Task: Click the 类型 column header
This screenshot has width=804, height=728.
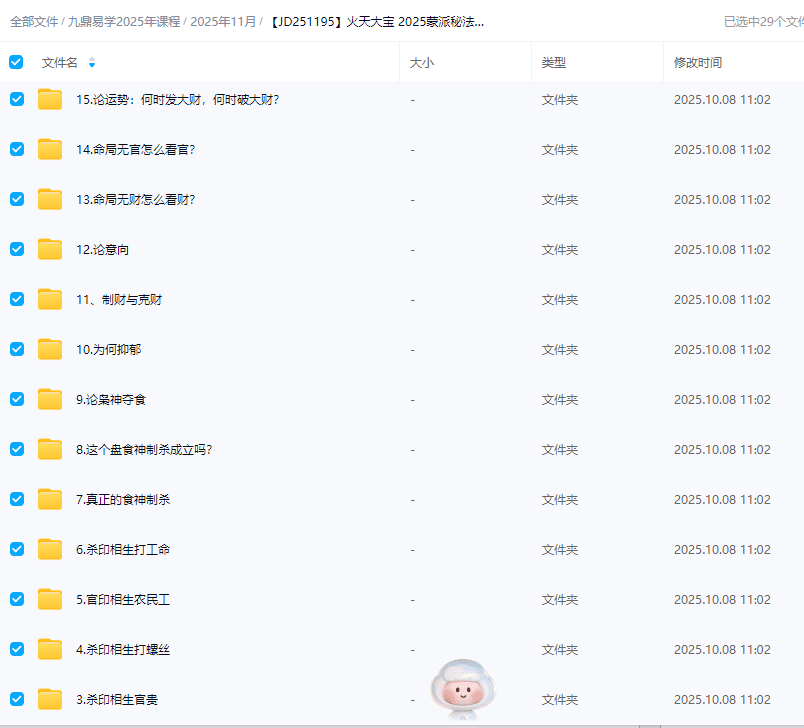Action: [x=553, y=63]
